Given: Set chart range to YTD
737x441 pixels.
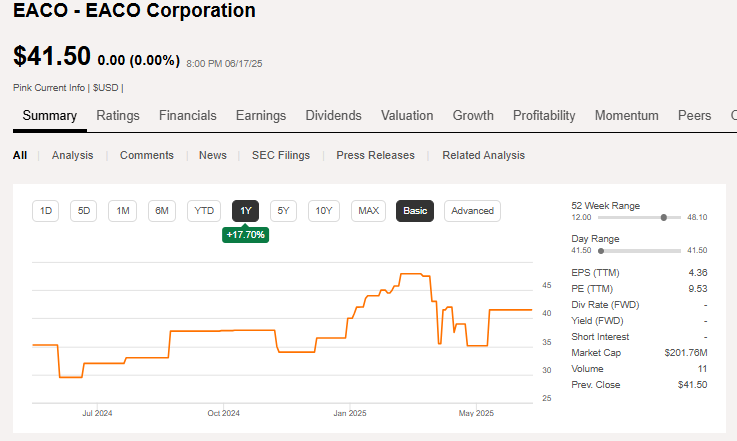Looking at the screenshot, I should [204, 211].
